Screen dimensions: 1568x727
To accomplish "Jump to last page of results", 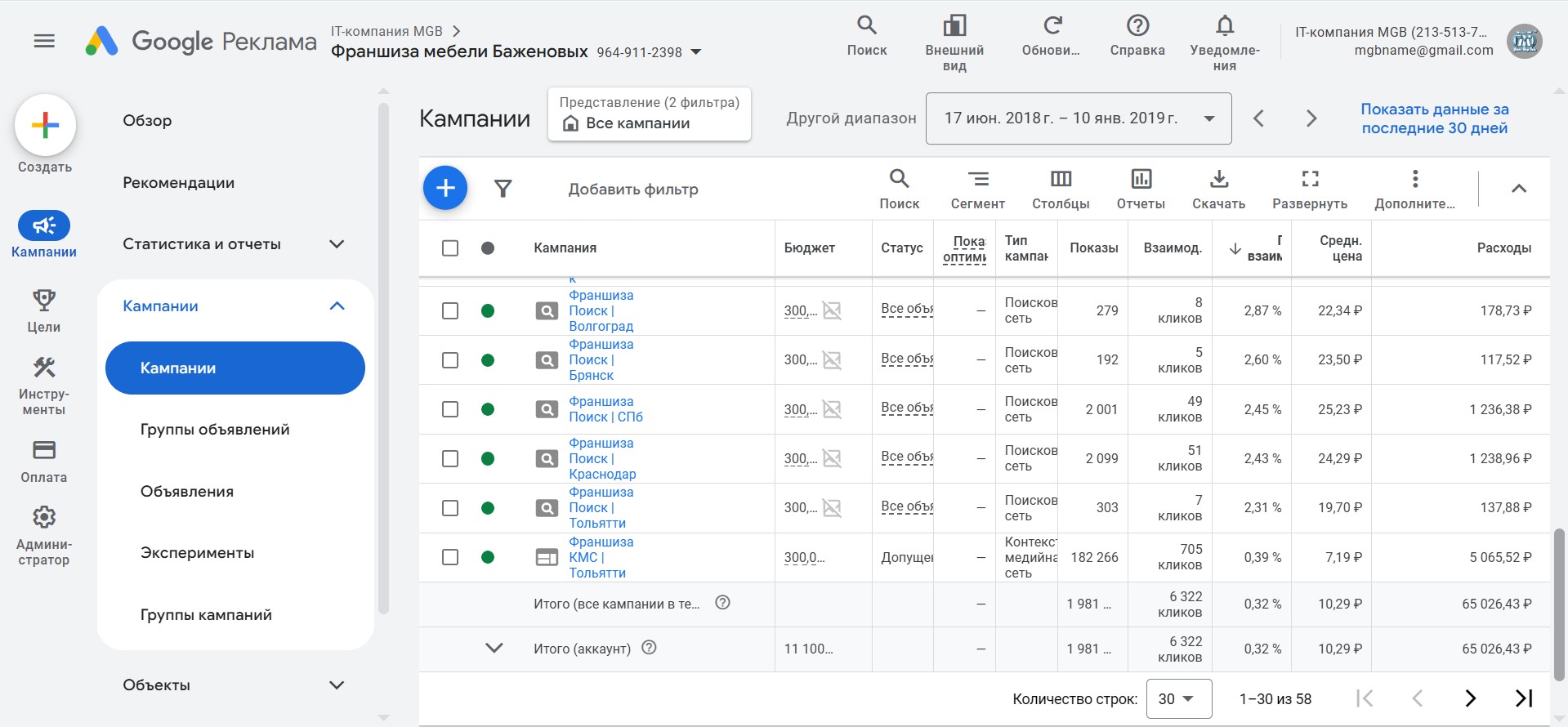I will pyautogui.click(x=1524, y=698).
